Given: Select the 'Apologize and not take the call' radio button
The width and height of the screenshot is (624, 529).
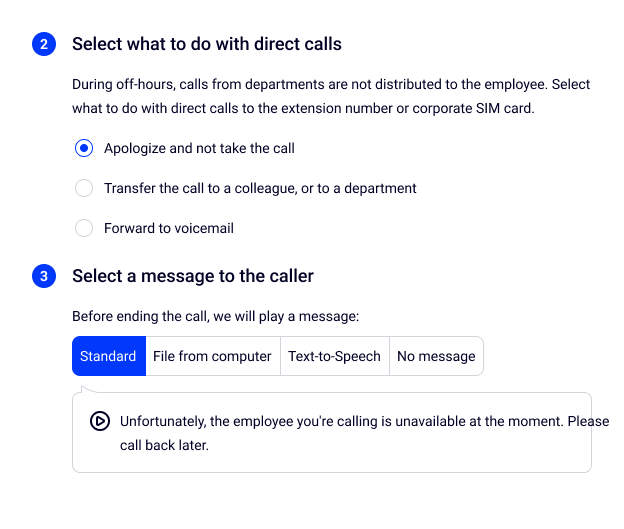Looking at the screenshot, I should click(85, 149).
